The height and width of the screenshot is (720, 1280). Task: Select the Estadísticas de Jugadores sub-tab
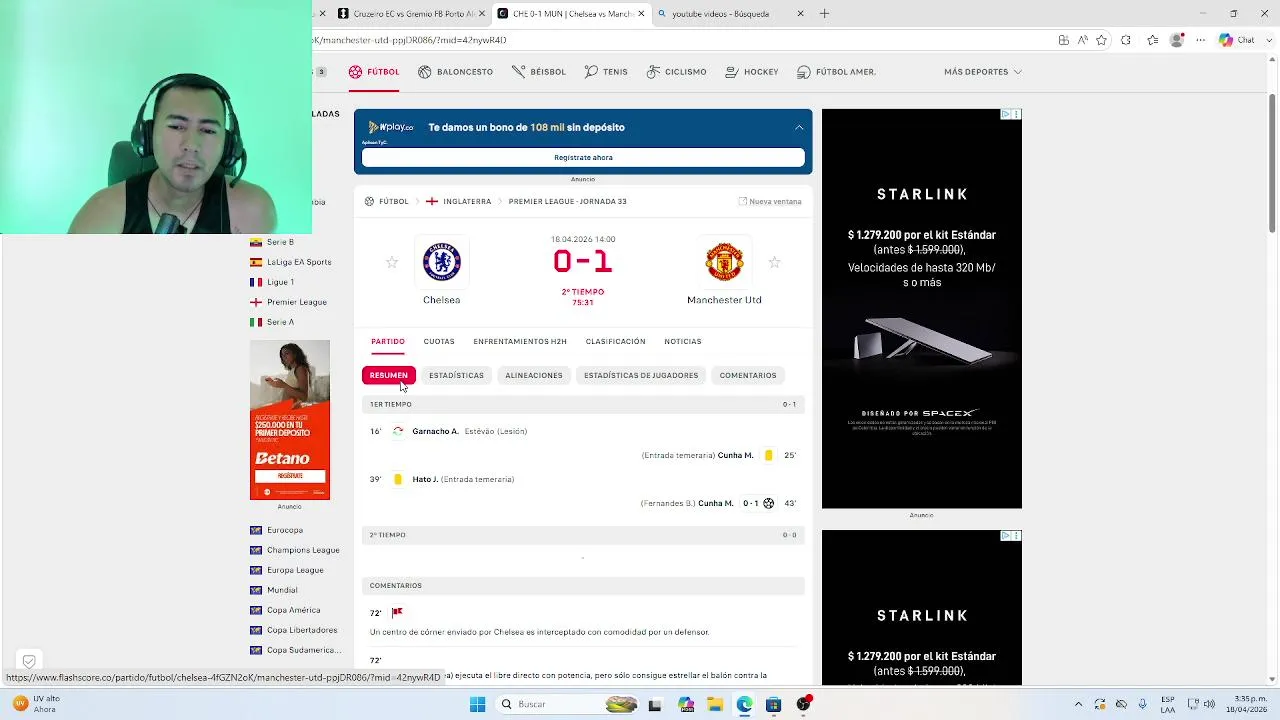(x=641, y=375)
